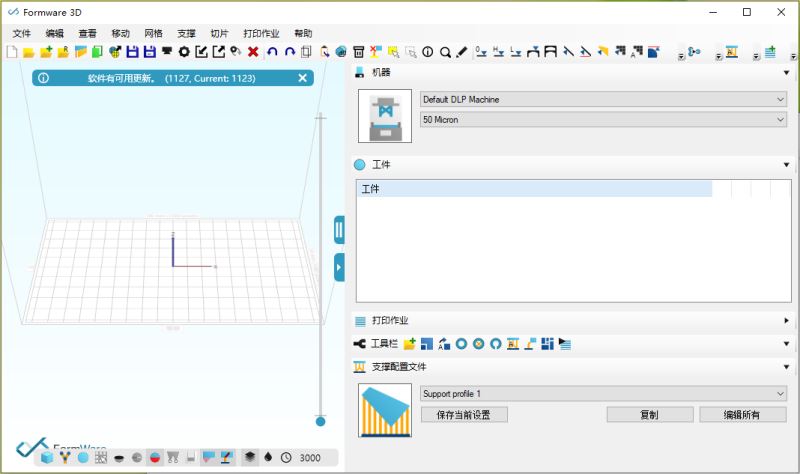
Task: Expand the 打印作业 panel section
Action: coord(786,320)
